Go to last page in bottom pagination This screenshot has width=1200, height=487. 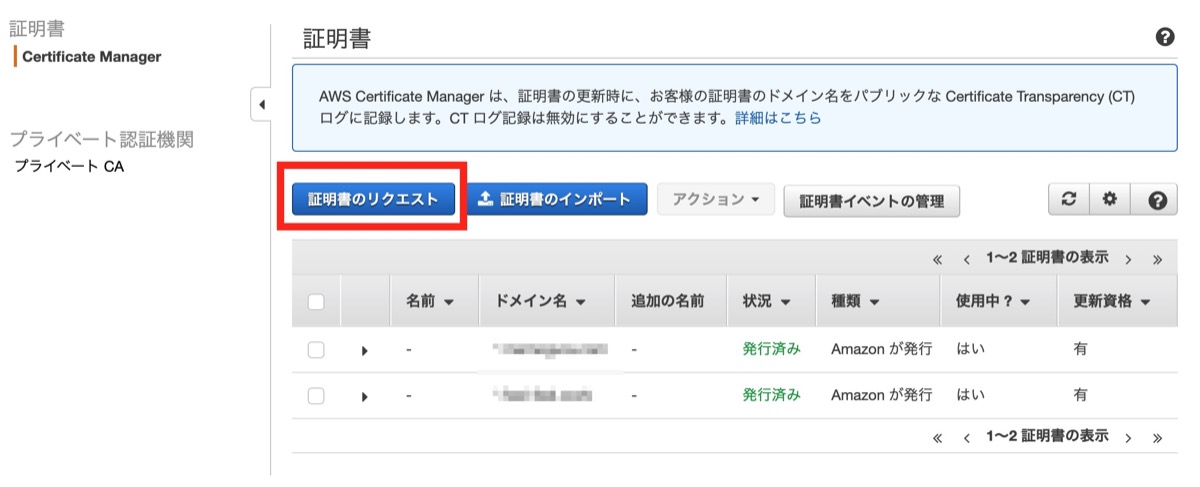click(1157, 438)
